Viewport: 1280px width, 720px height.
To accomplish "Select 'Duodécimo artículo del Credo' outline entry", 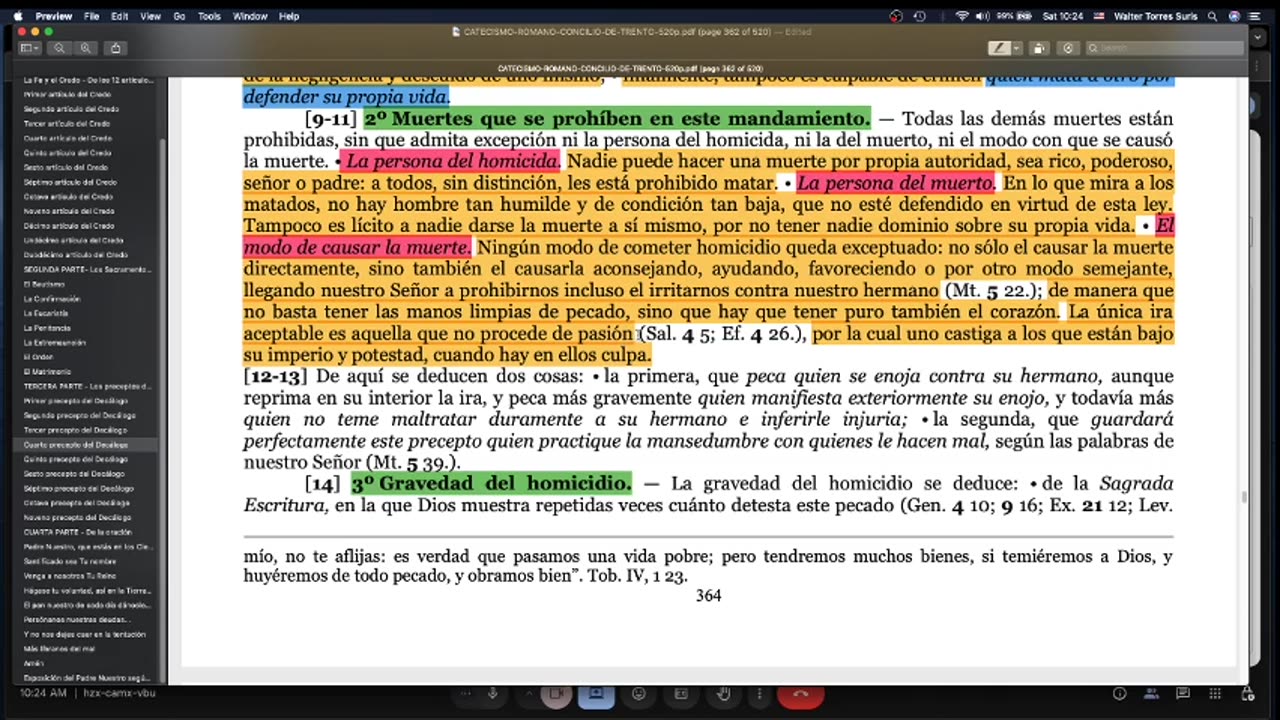I will pyautogui.click(x=75, y=255).
